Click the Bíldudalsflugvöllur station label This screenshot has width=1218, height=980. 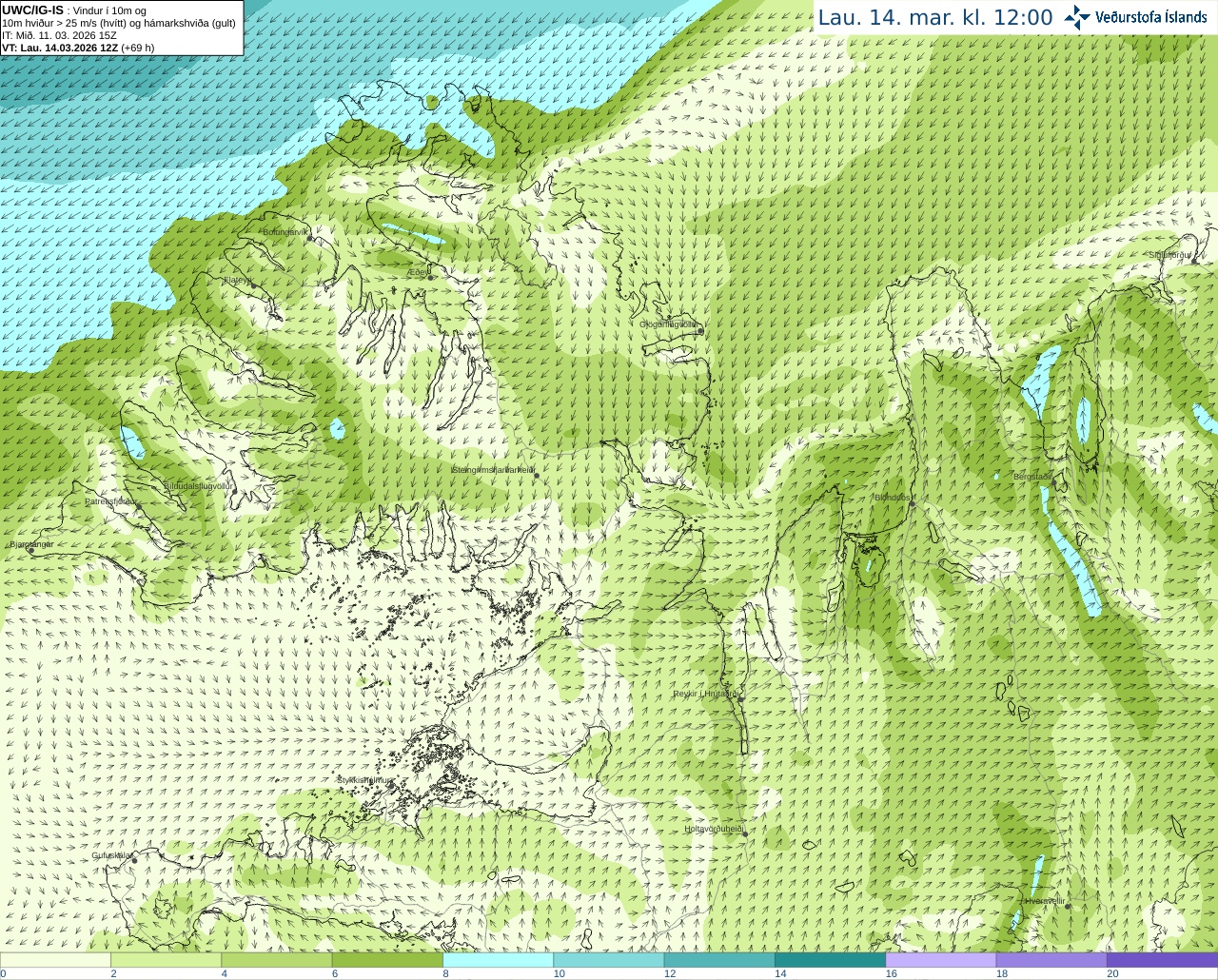coord(198,485)
